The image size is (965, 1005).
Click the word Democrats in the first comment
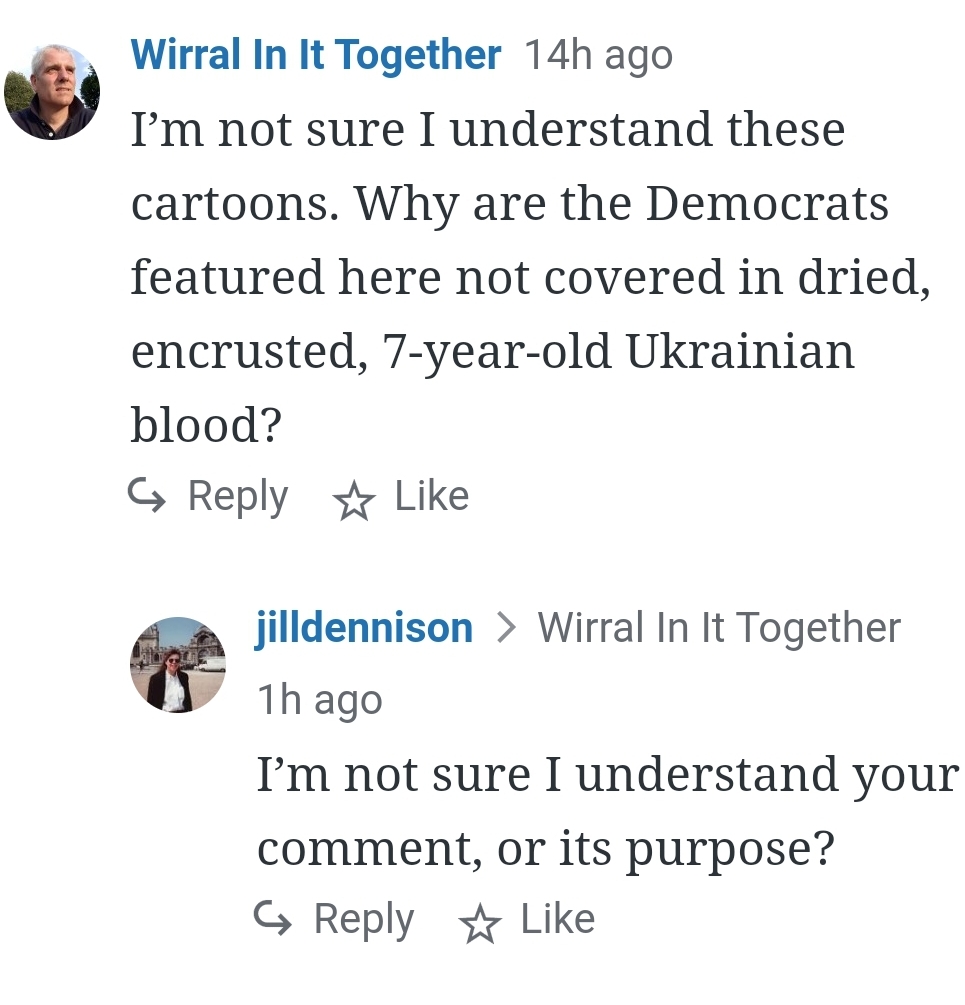tap(767, 204)
